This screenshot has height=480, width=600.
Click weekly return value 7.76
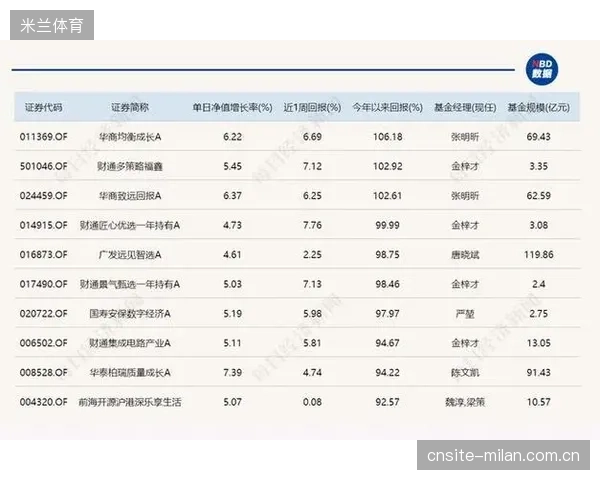(312, 225)
